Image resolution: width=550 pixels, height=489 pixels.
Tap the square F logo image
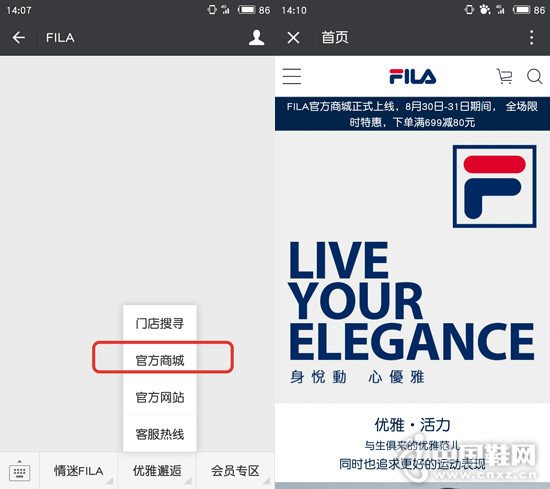pyautogui.click(x=495, y=186)
